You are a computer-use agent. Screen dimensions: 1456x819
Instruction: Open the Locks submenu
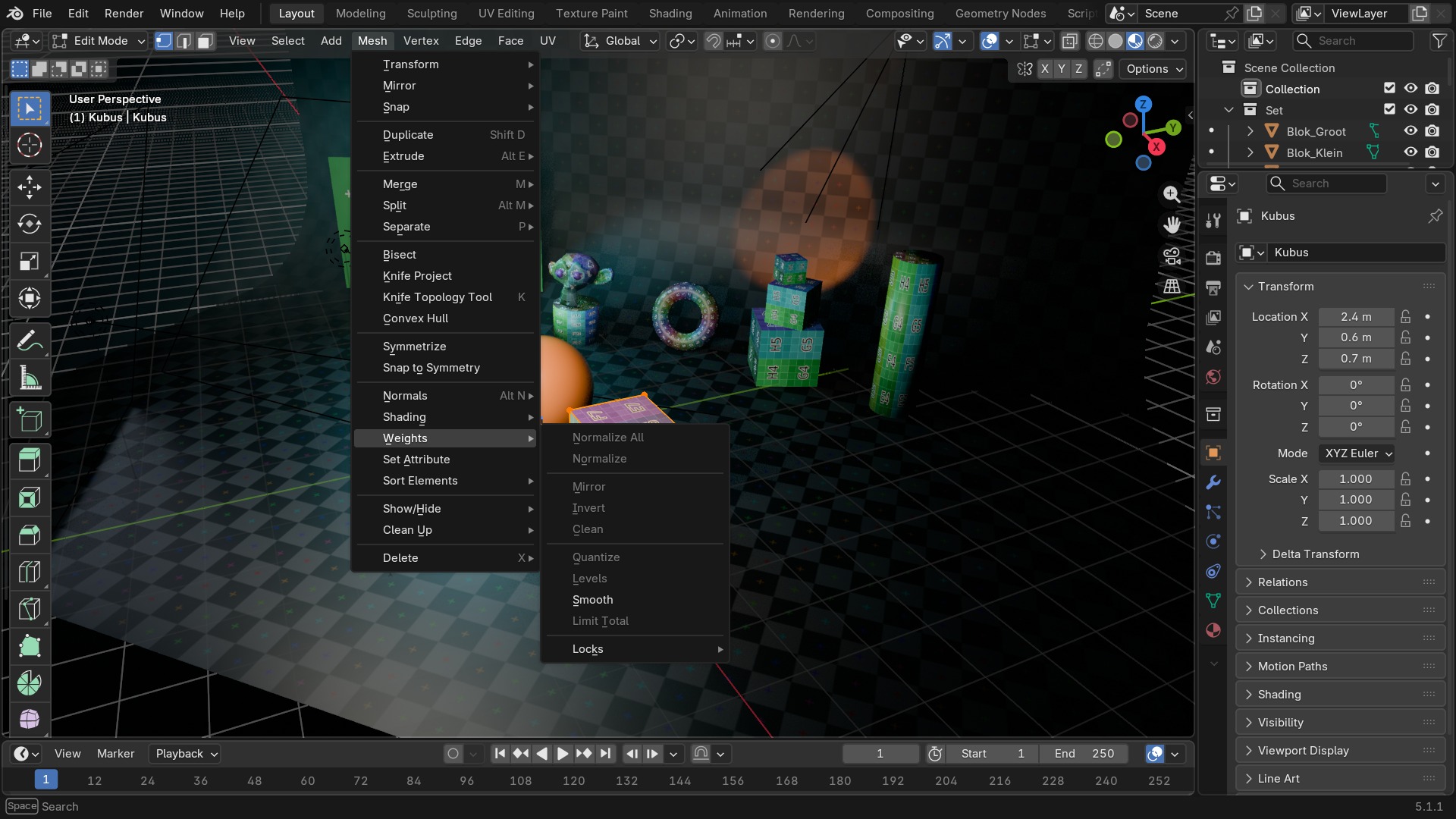click(634, 649)
